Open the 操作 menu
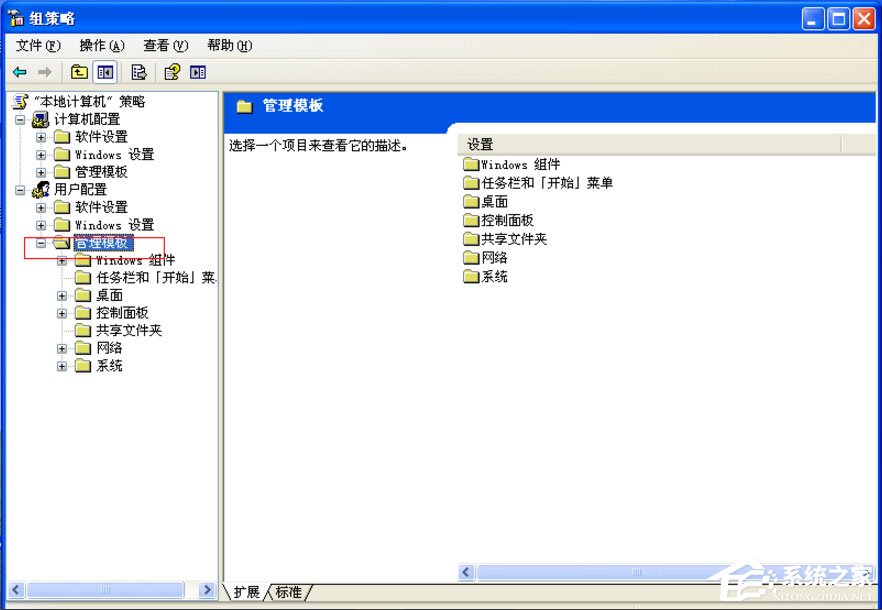Viewport: 882px width, 610px height. point(100,45)
